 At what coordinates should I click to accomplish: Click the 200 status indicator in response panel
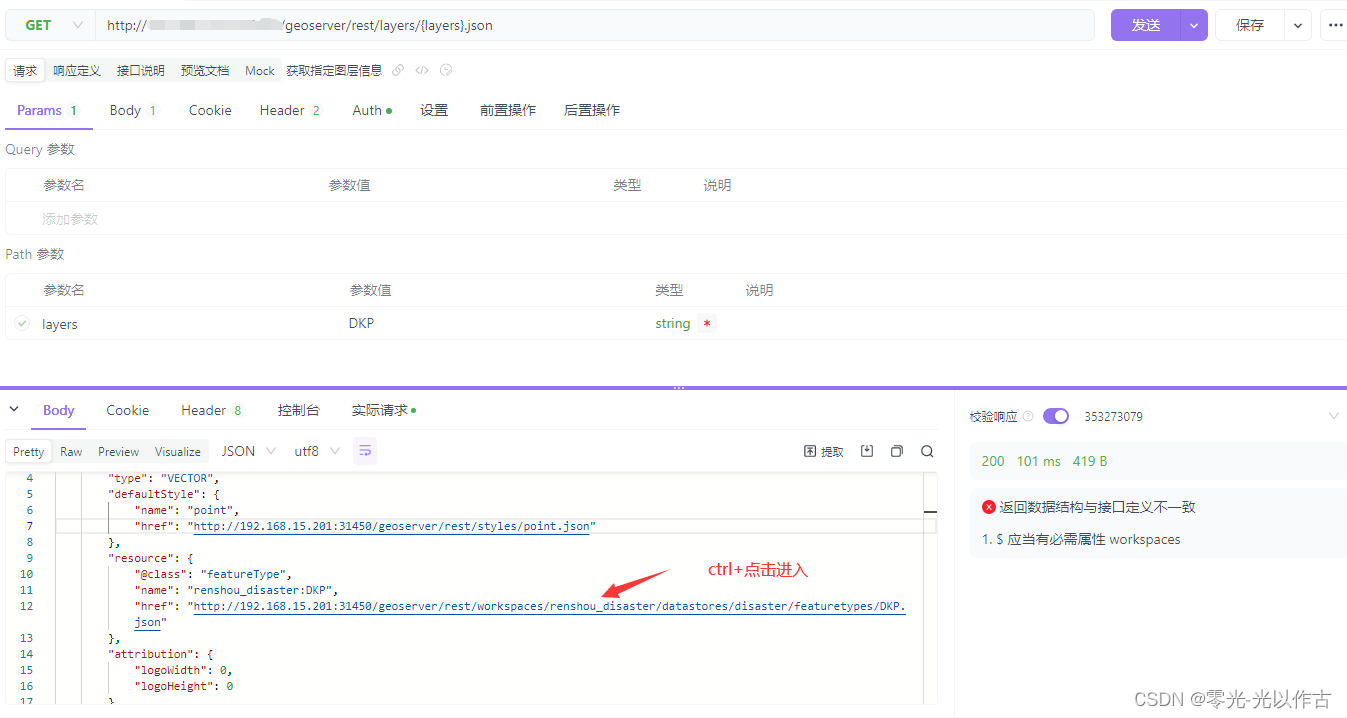click(x=993, y=461)
